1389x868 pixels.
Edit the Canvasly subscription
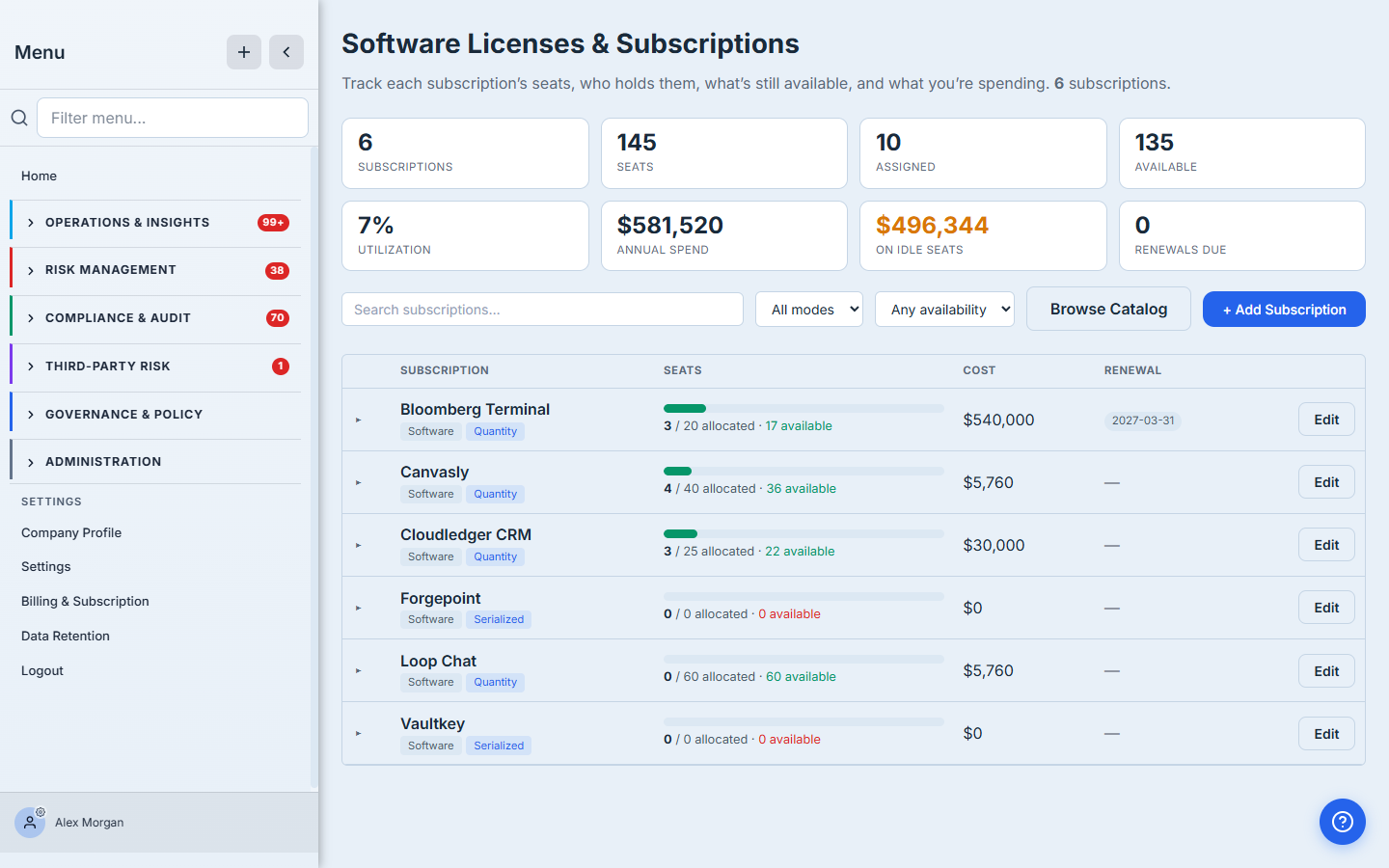1326,482
